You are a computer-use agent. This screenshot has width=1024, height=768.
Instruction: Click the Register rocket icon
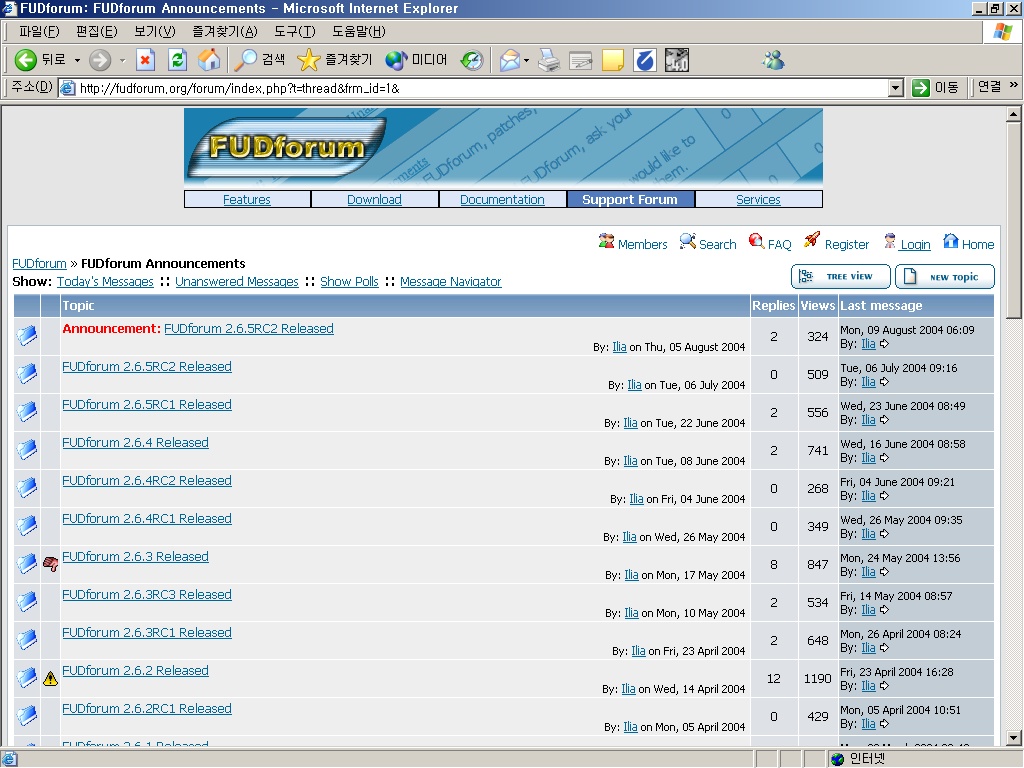(812, 240)
